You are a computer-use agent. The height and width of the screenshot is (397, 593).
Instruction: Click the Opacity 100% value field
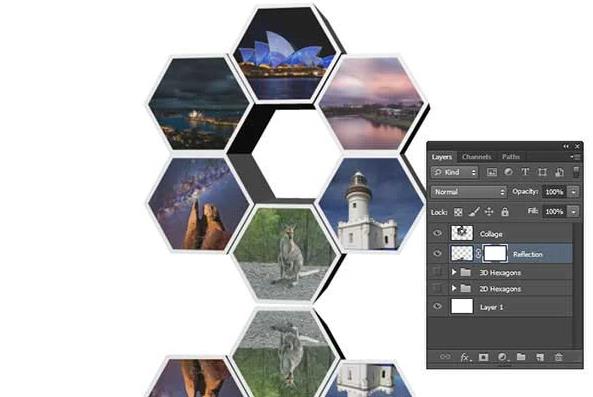click(555, 192)
